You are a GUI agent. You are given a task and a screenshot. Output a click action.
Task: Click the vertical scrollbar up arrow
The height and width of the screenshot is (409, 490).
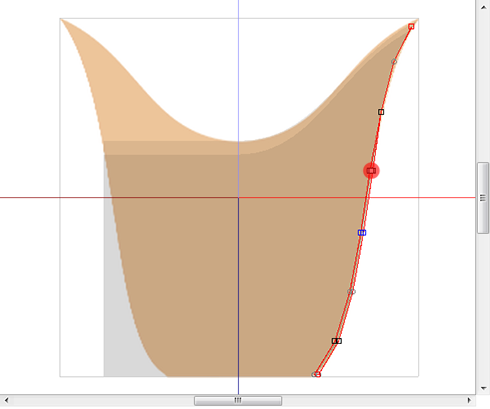coord(483,7)
